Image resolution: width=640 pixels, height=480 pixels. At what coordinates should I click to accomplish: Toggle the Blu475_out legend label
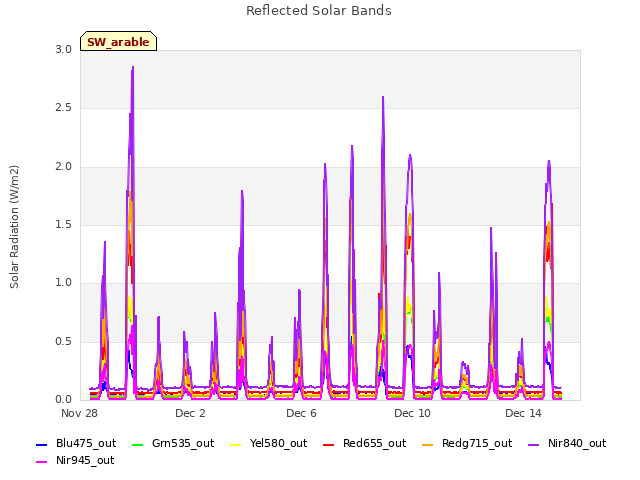click(x=86, y=444)
